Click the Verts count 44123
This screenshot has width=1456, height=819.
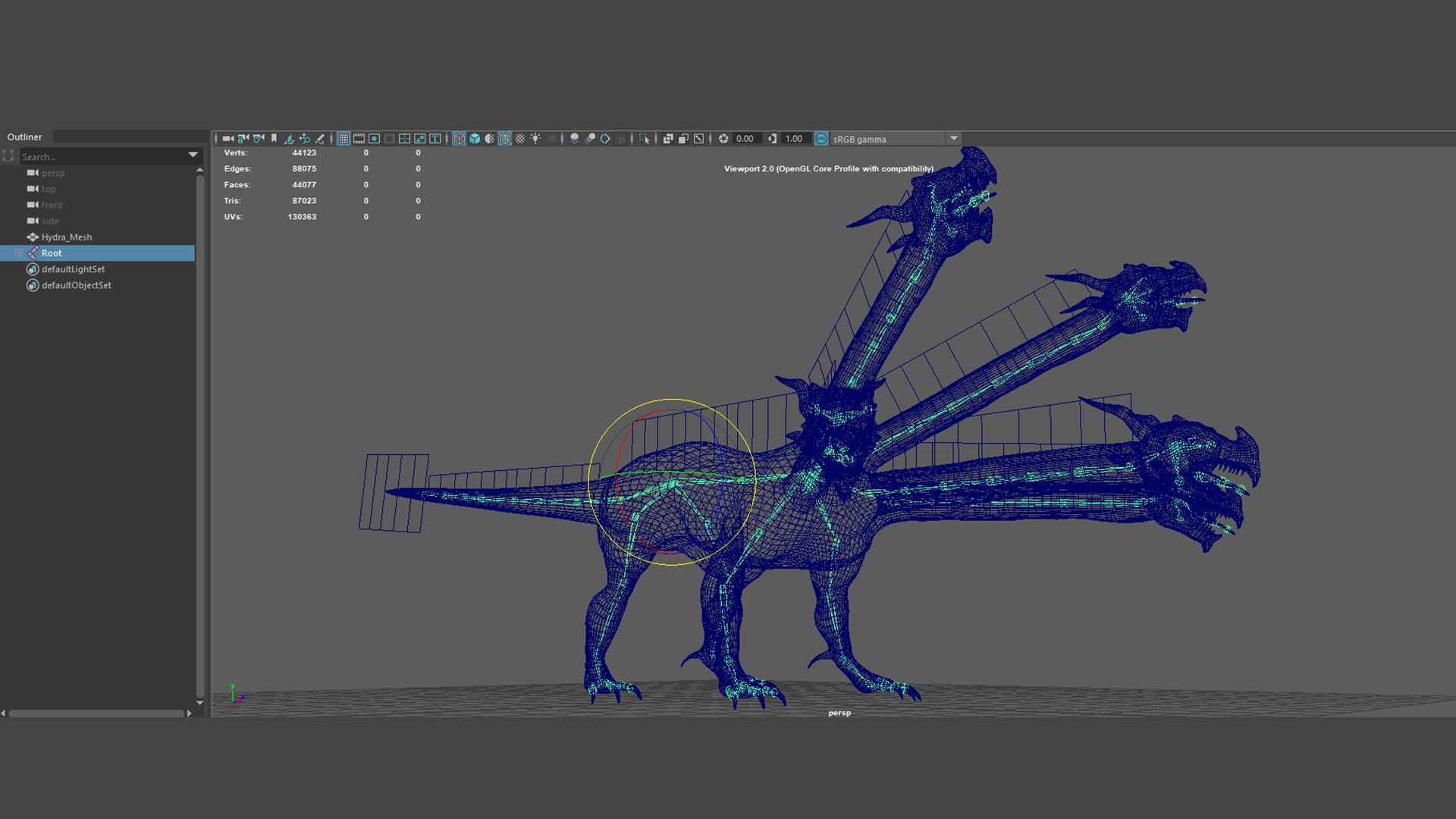point(304,152)
